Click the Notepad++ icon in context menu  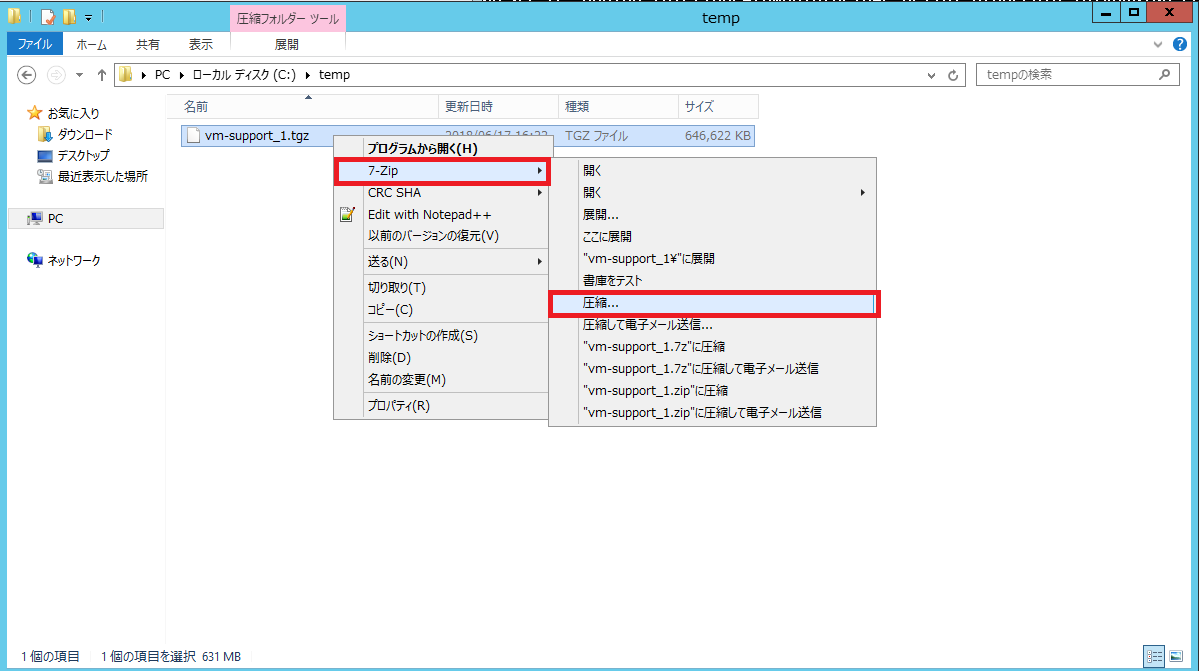coord(347,215)
